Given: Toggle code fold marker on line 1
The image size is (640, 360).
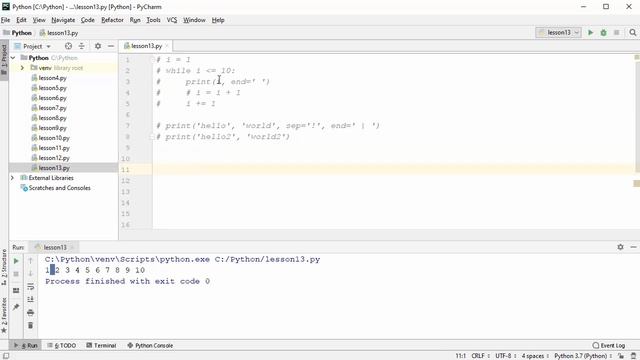Looking at the screenshot, I should (152, 60).
